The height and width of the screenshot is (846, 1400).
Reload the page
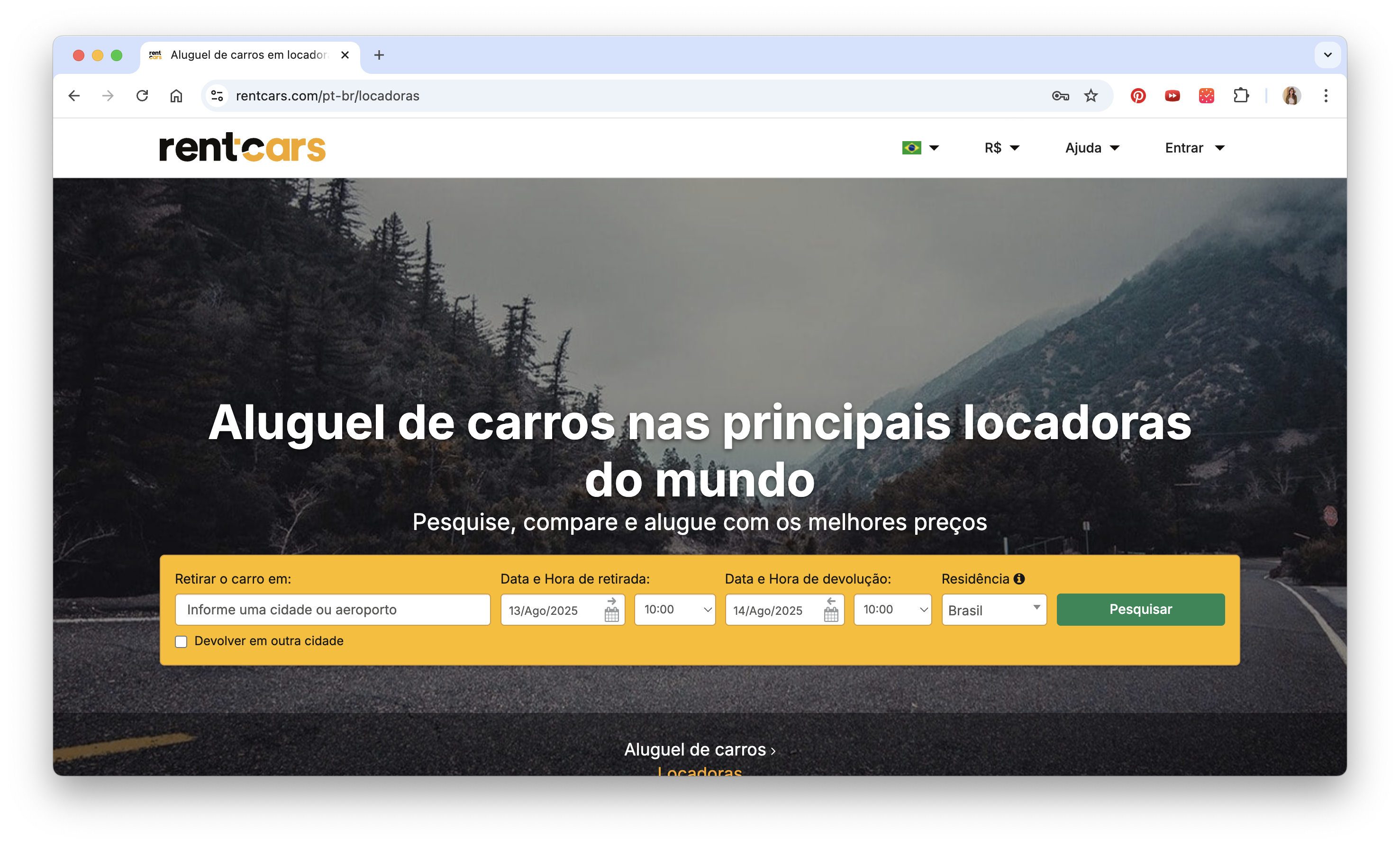[x=142, y=96]
